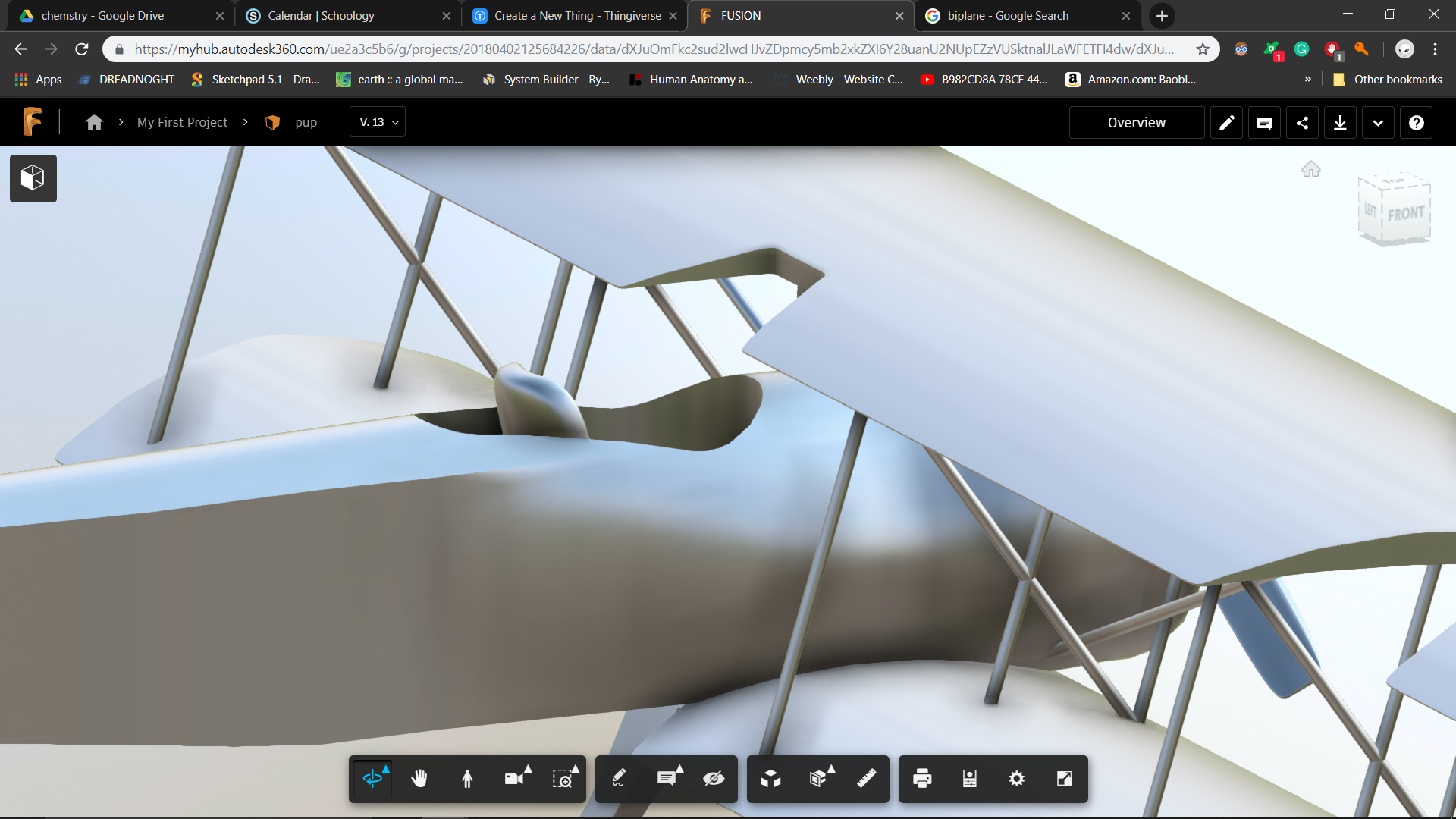Open My First Project breadcrumb

tap(182, 122)
